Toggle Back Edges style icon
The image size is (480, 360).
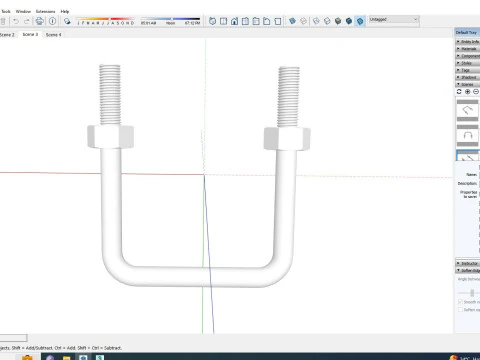(x=303, y=21)
